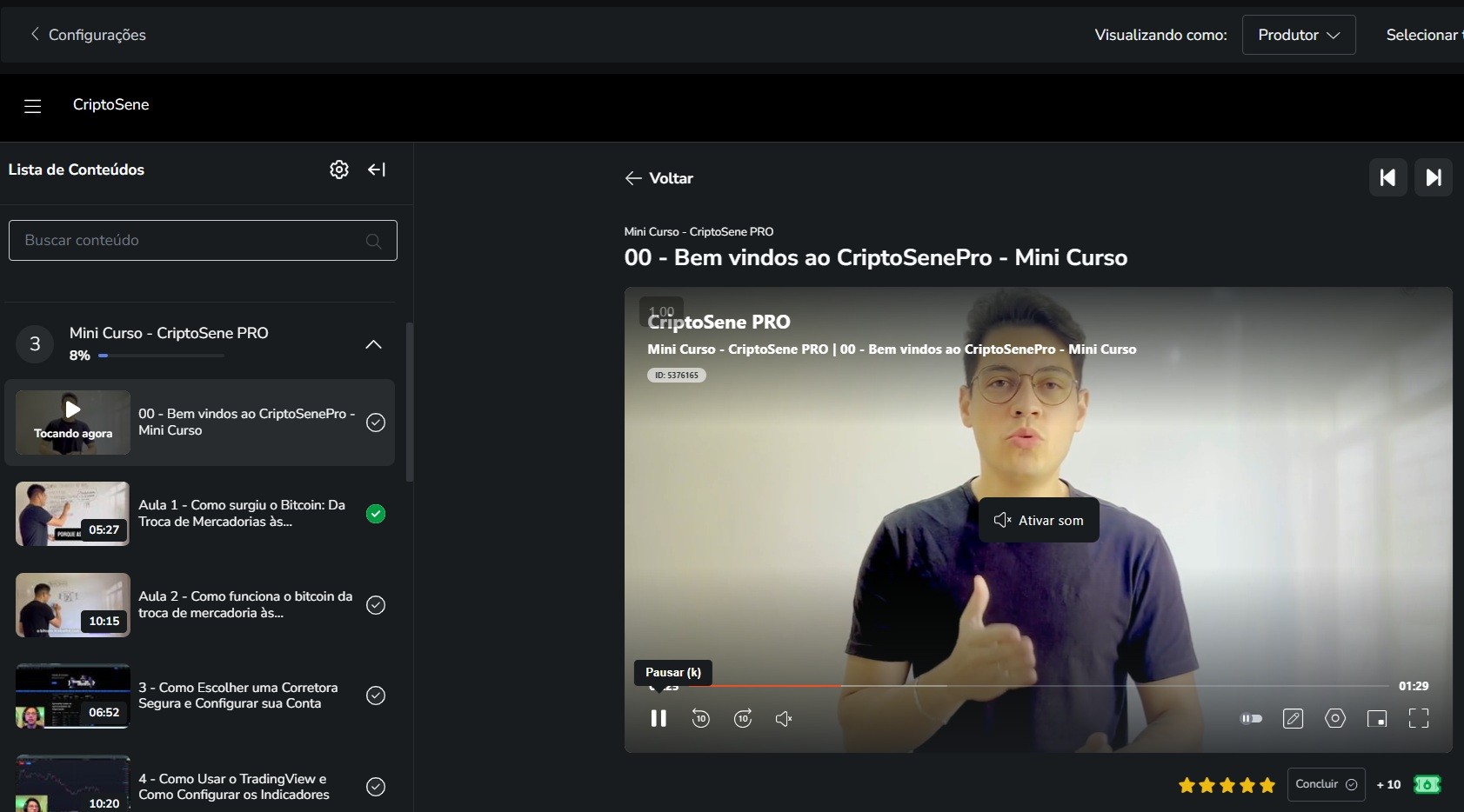Collapse Mini Curso - CriptoSene PRO module

(373, 344)
